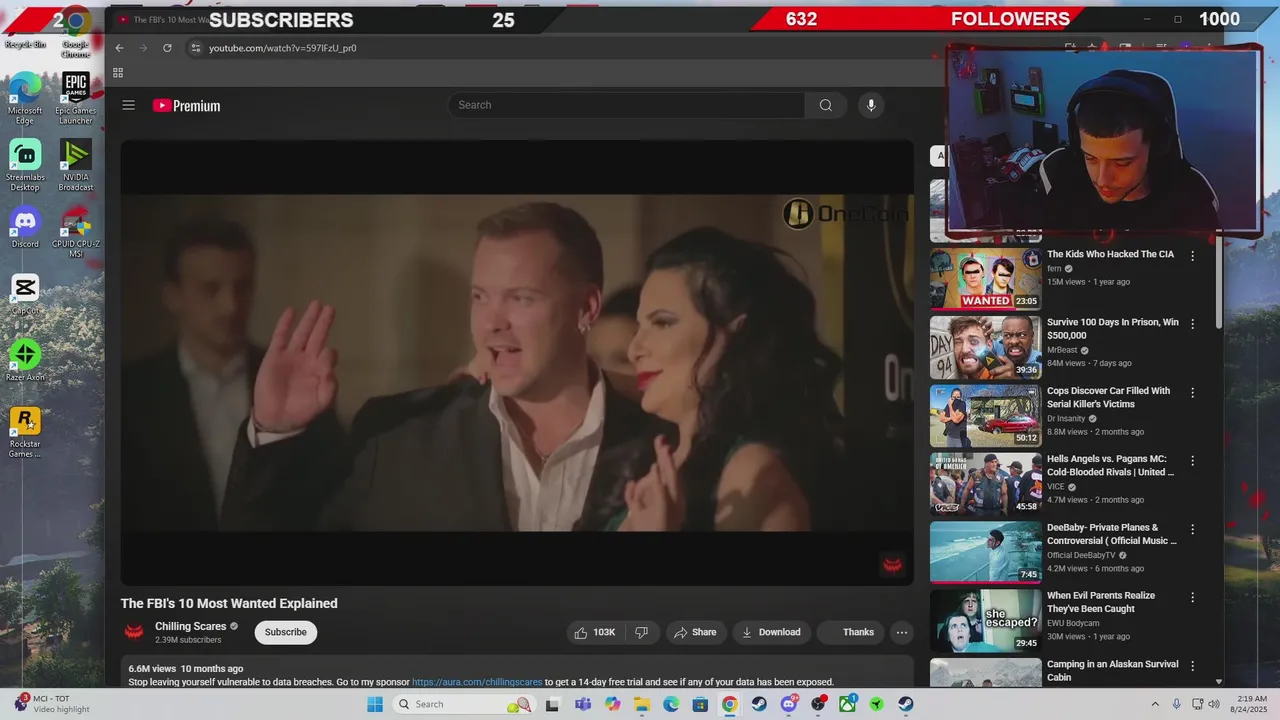Click the playing FBI video frame

517,362
